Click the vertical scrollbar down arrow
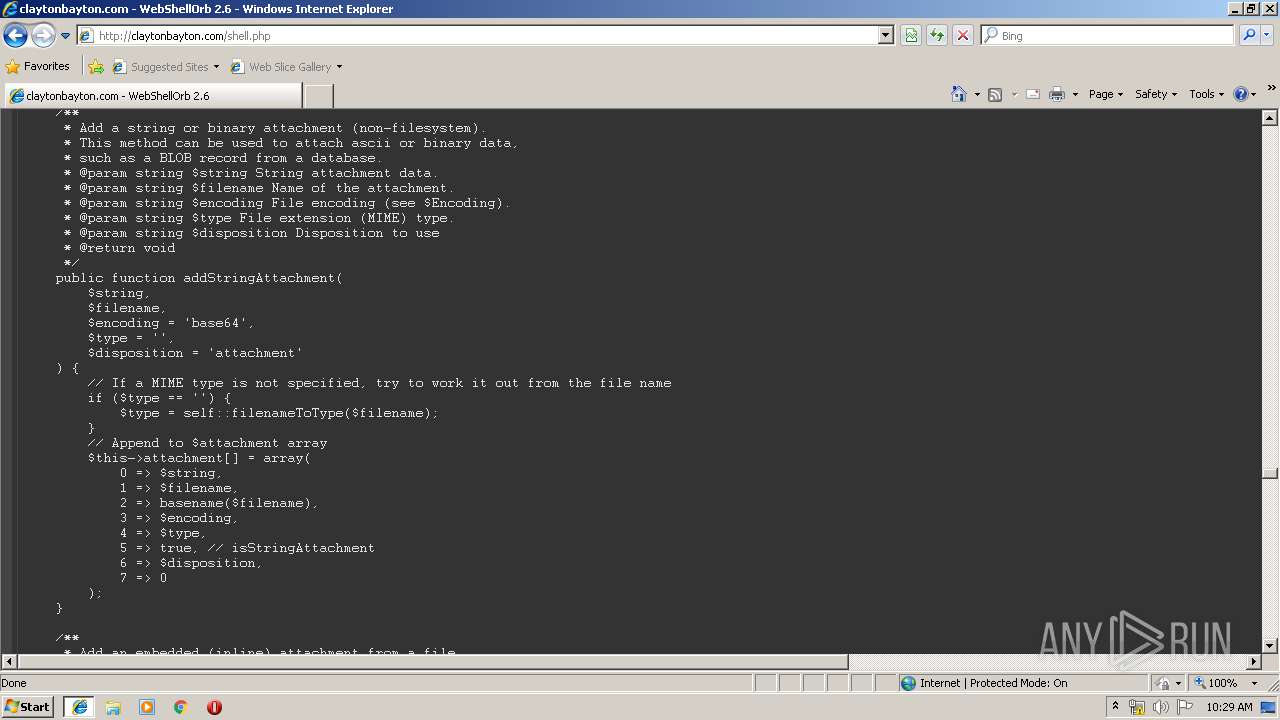This screenshot has height=720, width=1280. tap(1270, 646)
